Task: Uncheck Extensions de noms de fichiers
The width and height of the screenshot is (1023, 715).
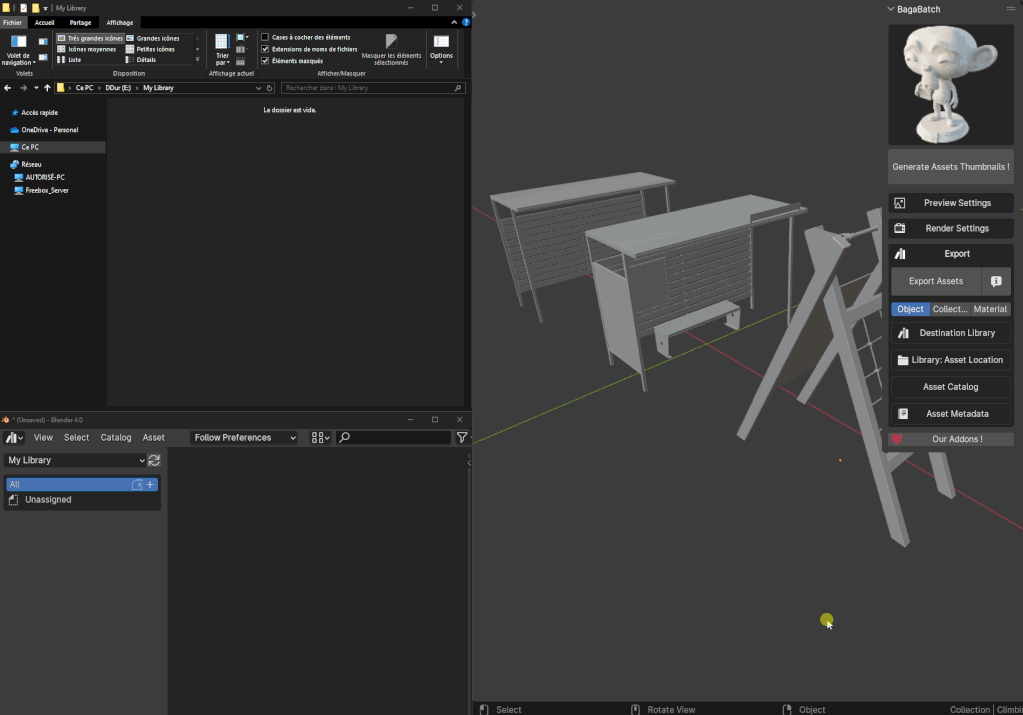Action: 265,49
